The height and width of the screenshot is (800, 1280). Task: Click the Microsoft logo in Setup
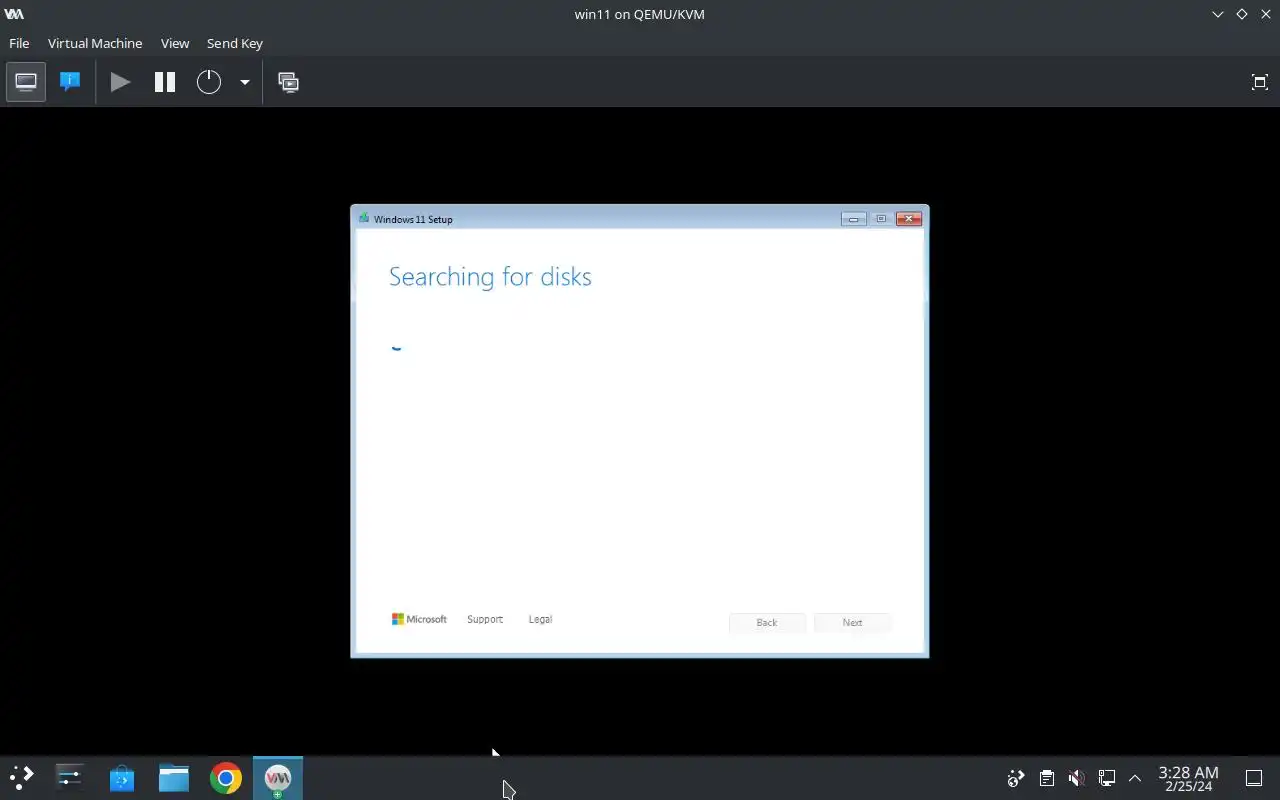click(419, 619)
